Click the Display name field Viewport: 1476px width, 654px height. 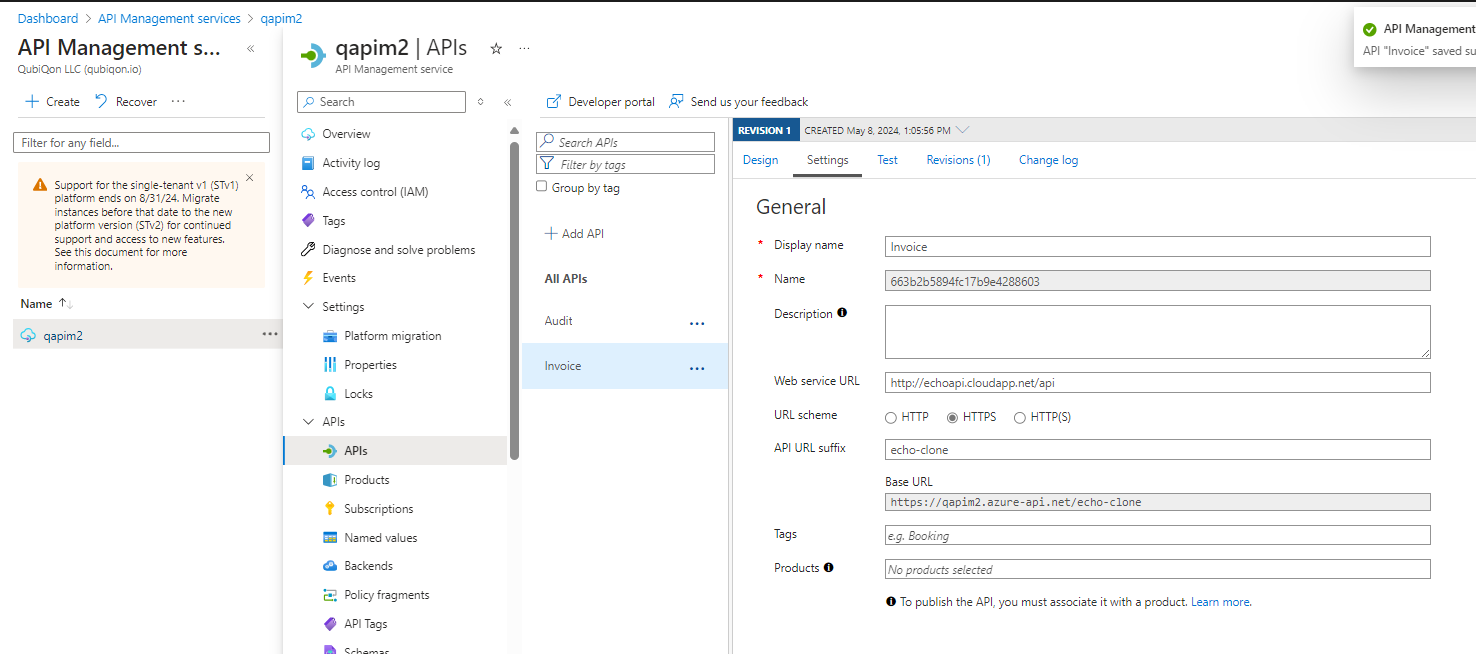point(1158,246)
